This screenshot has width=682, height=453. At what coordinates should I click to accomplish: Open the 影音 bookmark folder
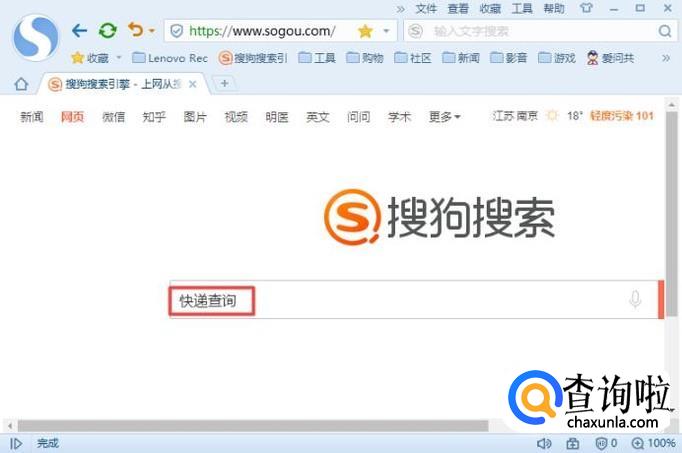[508, 58]
